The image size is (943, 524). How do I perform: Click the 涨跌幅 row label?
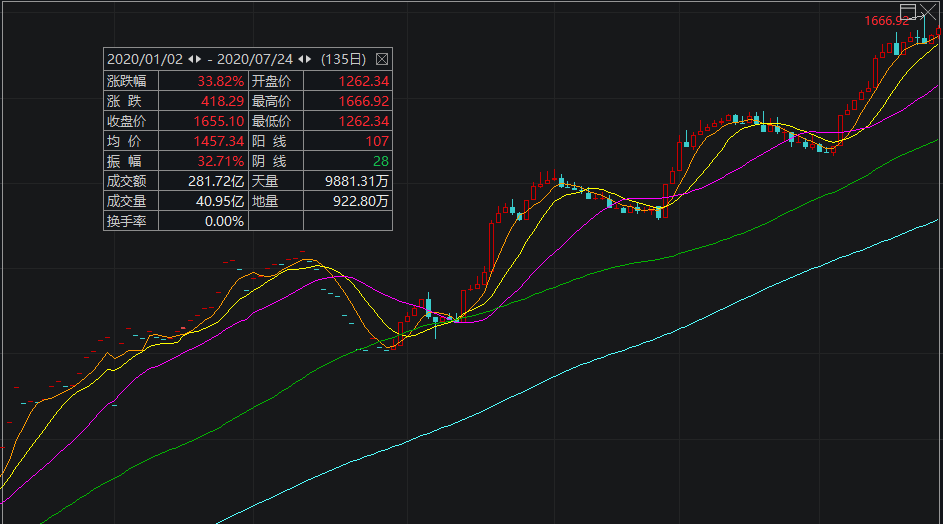tap(126, 81)
